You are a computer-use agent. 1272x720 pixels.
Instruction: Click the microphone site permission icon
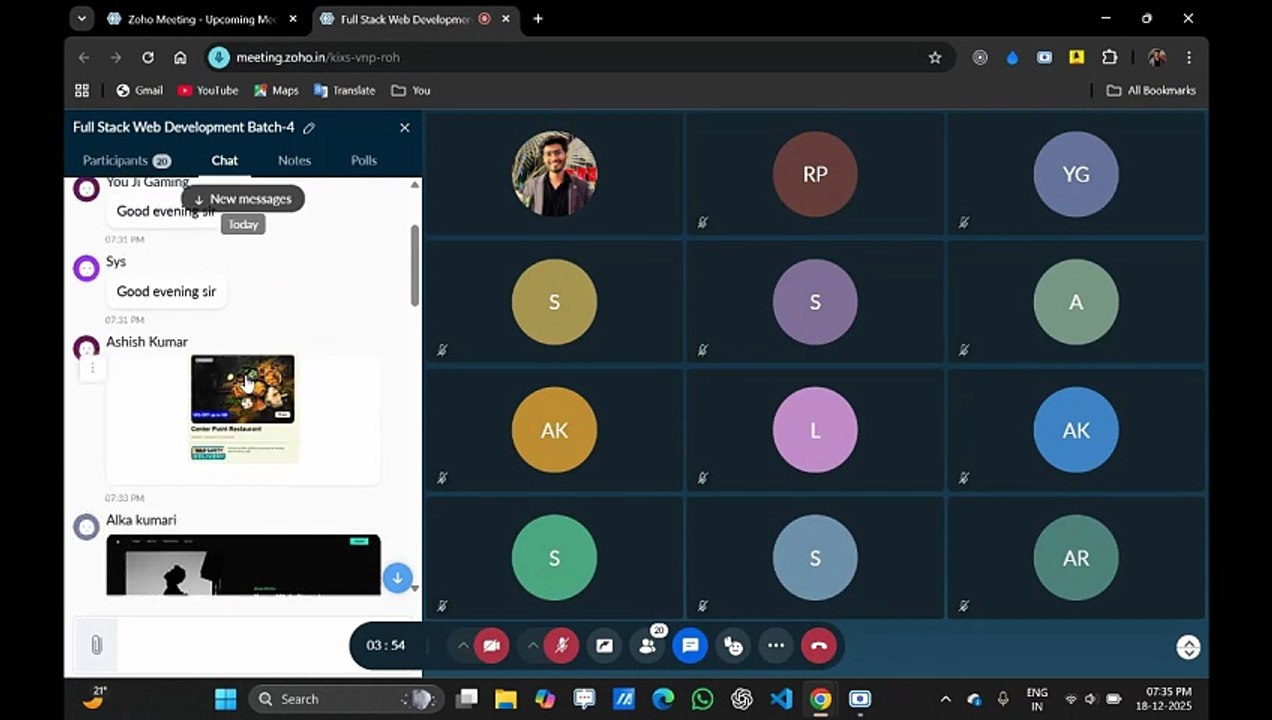click(218, 58)
